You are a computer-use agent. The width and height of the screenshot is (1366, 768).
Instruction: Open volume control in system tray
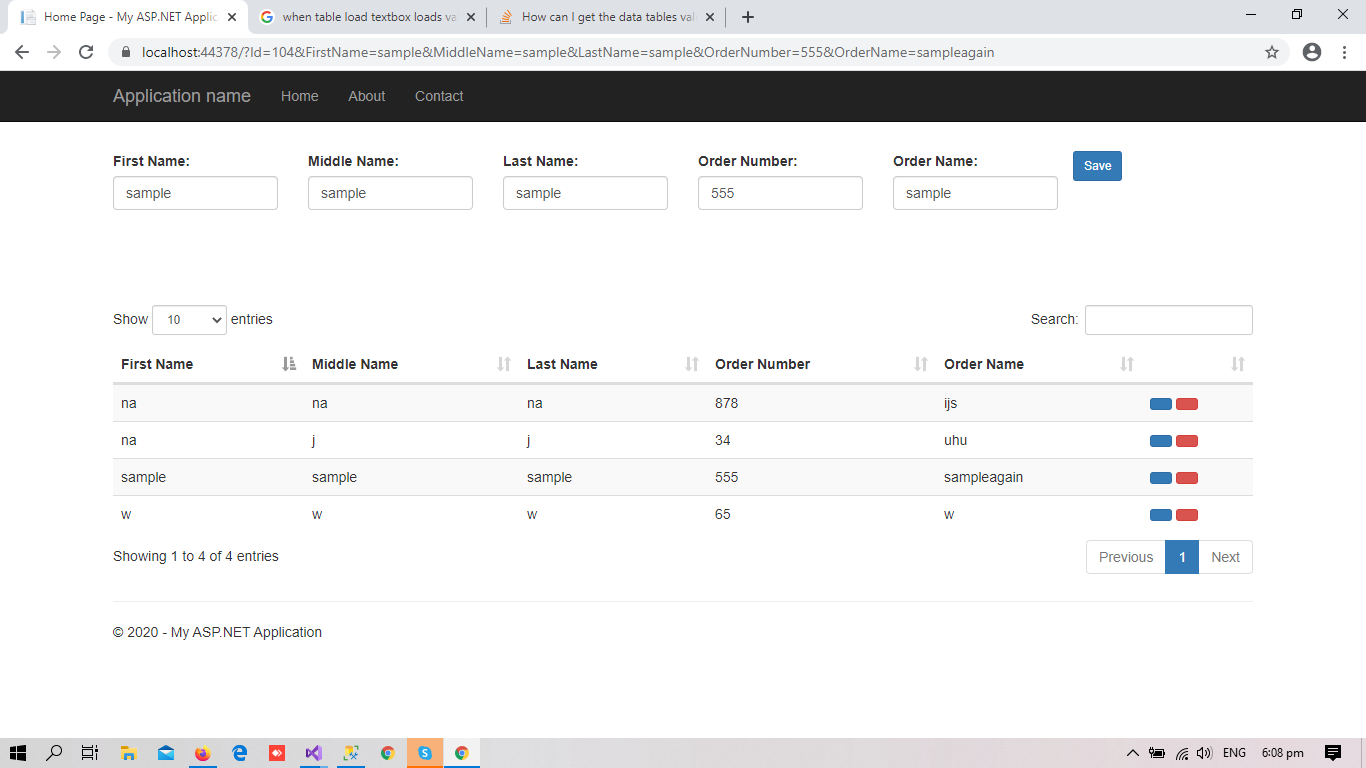1204,753
